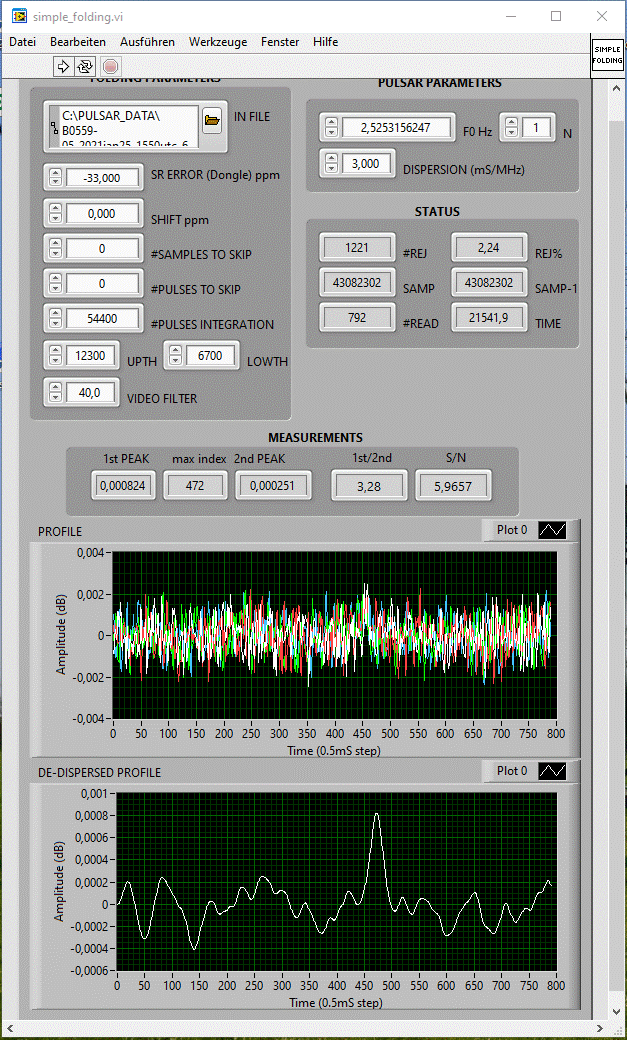Click the DISPERSION stepper arrows
The image size is (627, 1040).
[332, 164]
